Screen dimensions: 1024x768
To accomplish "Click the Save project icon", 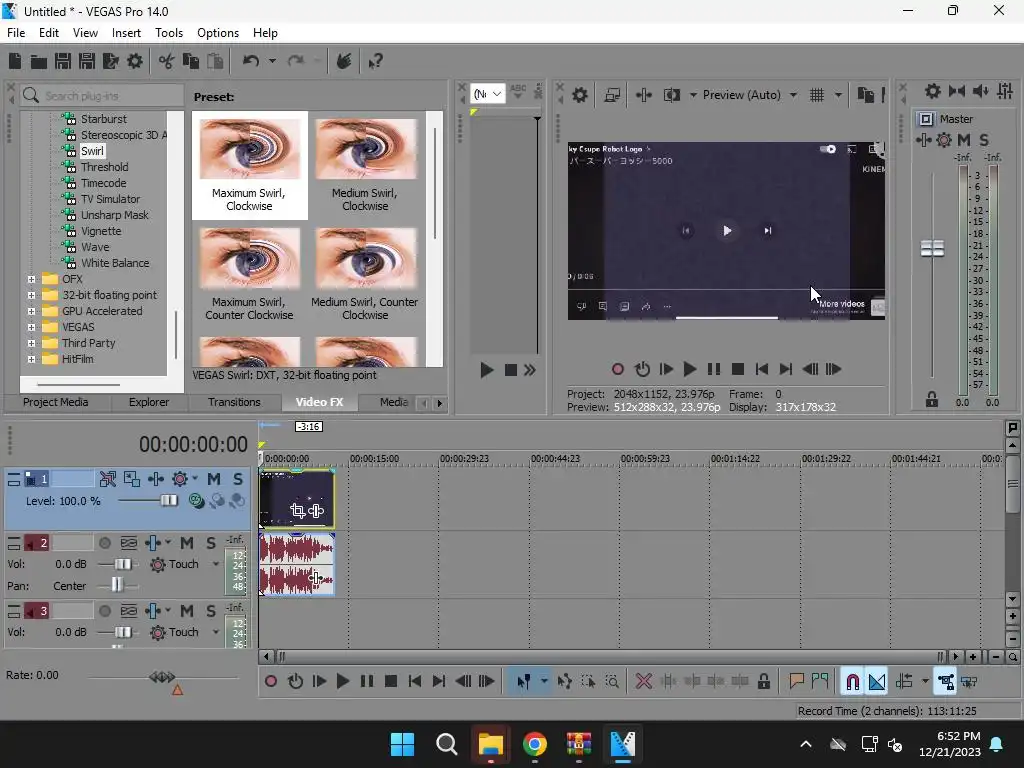I will (63, 61).
